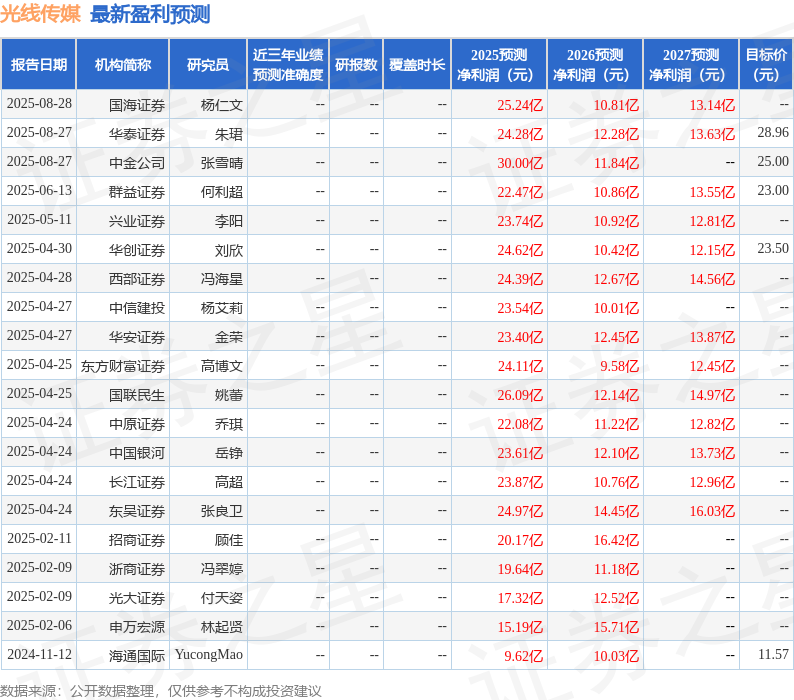
Task: Click 东方财富证券 institution name
Action: tap(123, 366)
